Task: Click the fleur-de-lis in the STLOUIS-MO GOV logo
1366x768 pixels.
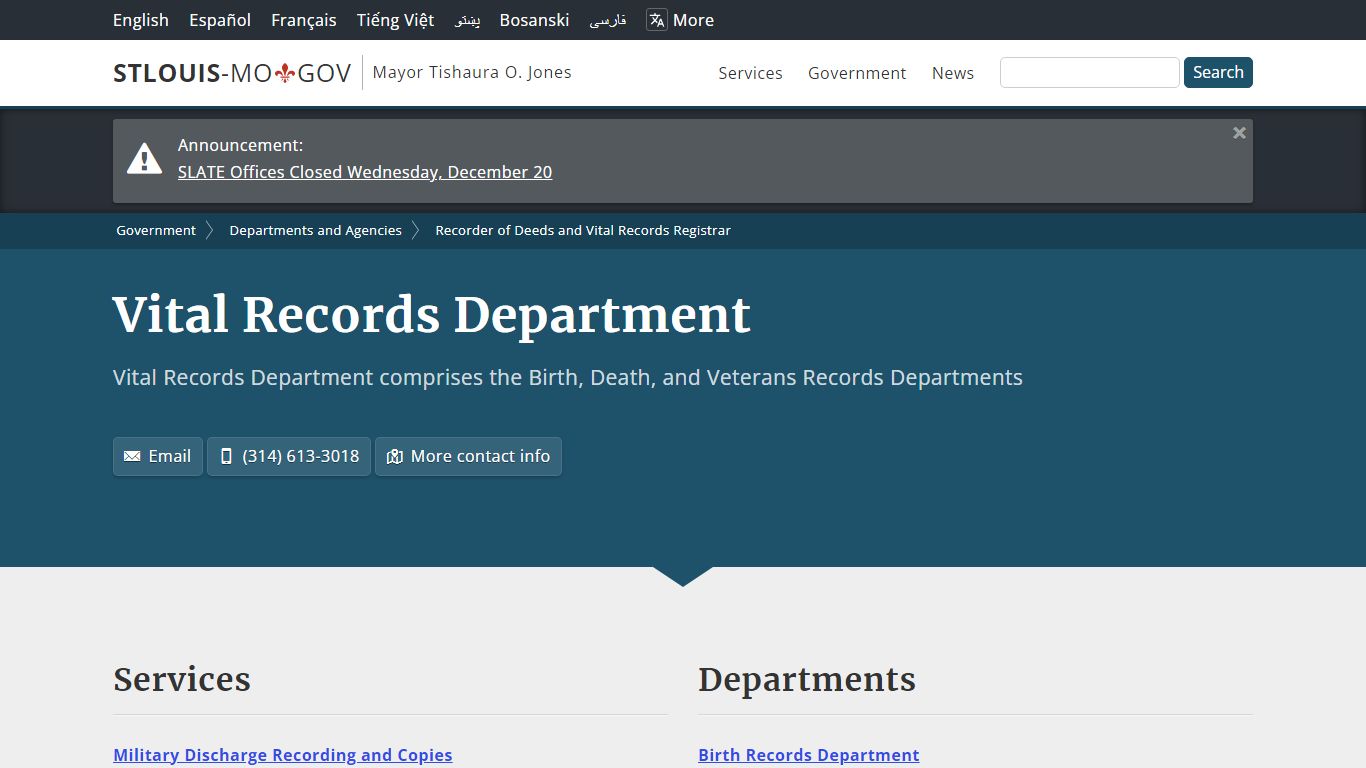Action: (285, 73)
